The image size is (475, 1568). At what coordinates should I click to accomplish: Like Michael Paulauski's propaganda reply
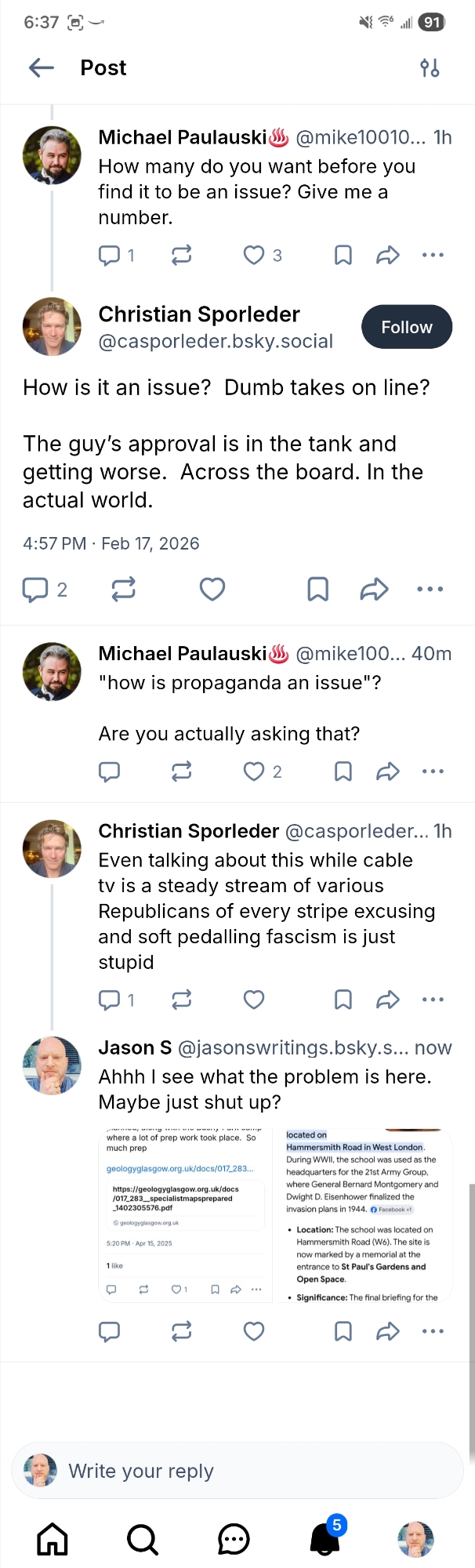tap(254, 772)
